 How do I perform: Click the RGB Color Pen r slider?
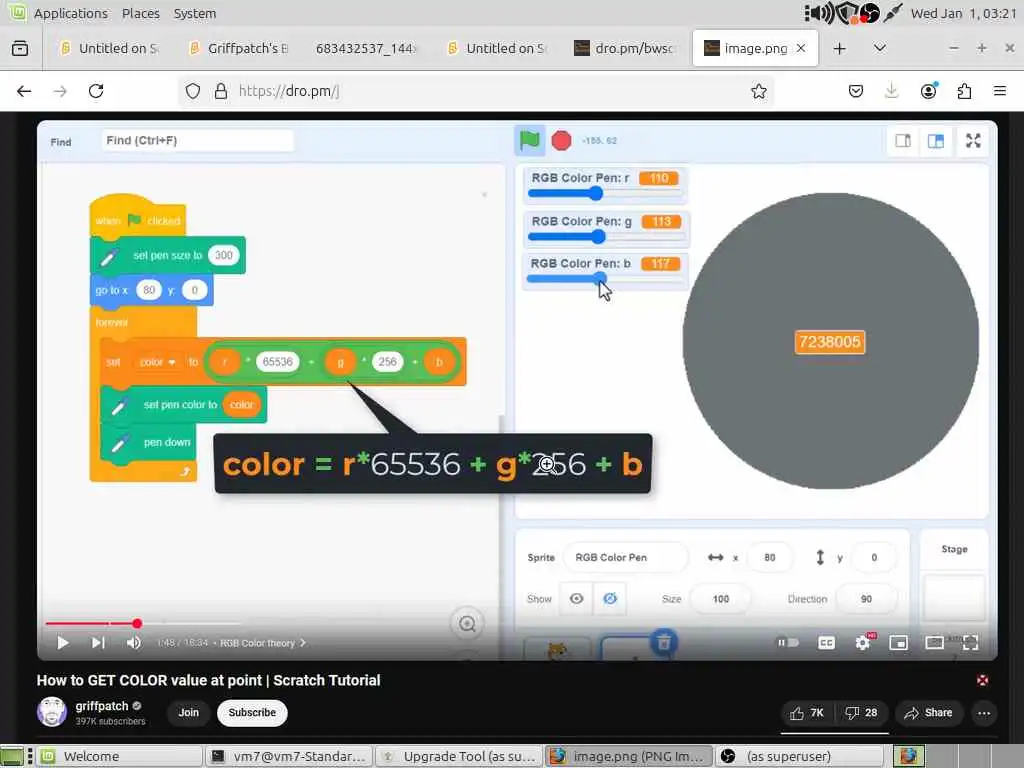tap(604, 193)
